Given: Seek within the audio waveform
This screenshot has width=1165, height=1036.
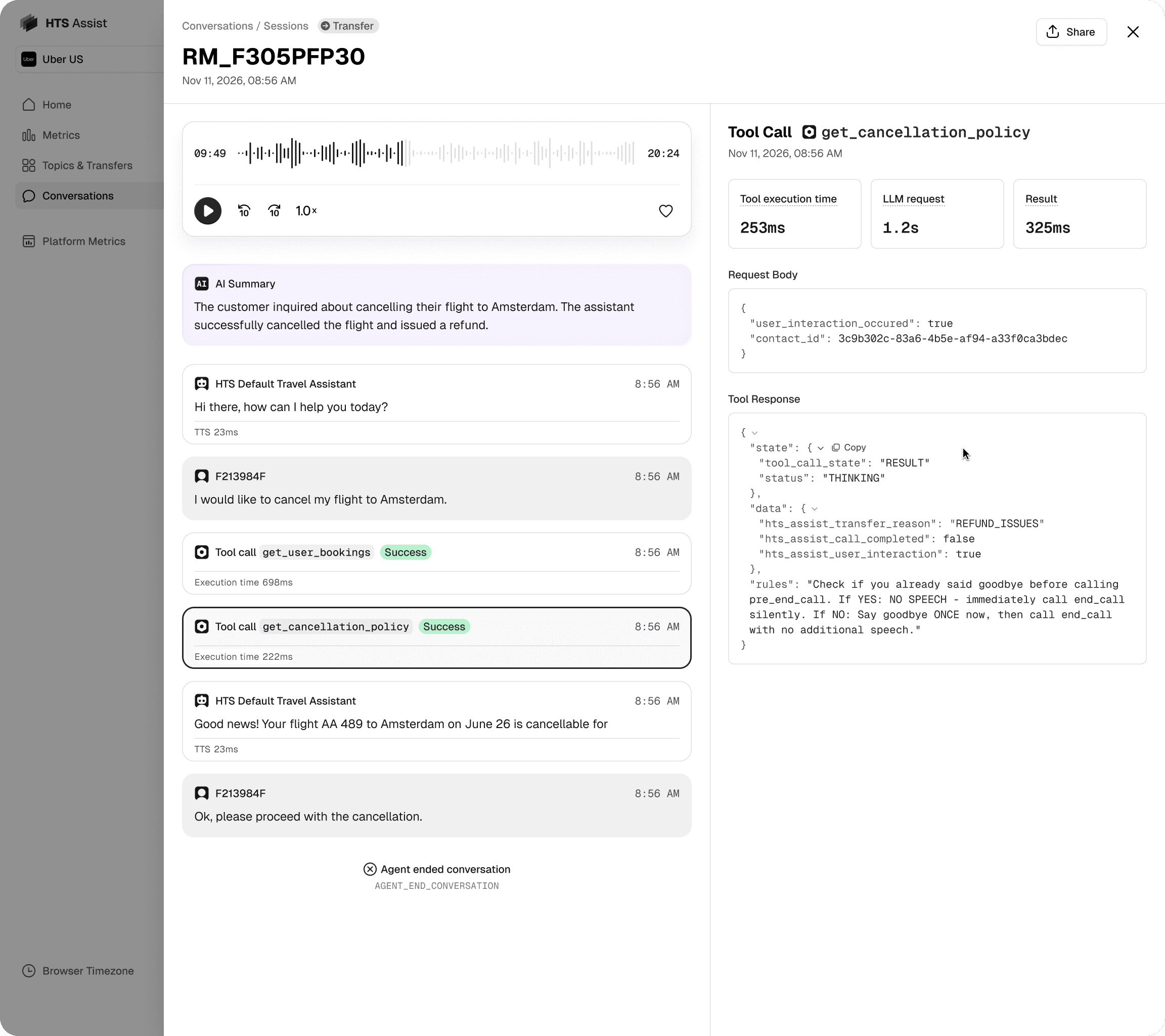Looking at the screenshot, I should (x=435, y=153).
